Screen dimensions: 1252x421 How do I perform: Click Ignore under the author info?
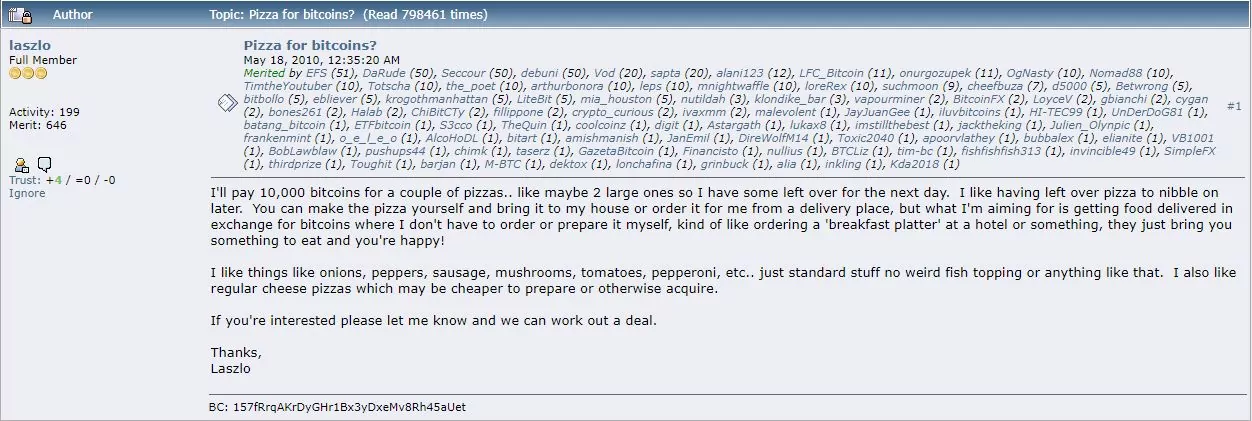coord(27,193)
